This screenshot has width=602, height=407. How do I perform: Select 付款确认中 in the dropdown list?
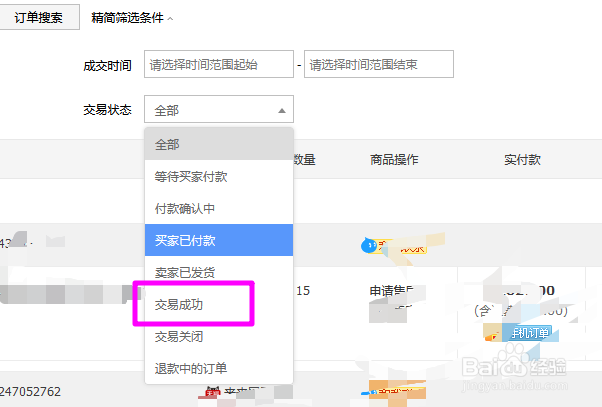pos(185,208)
